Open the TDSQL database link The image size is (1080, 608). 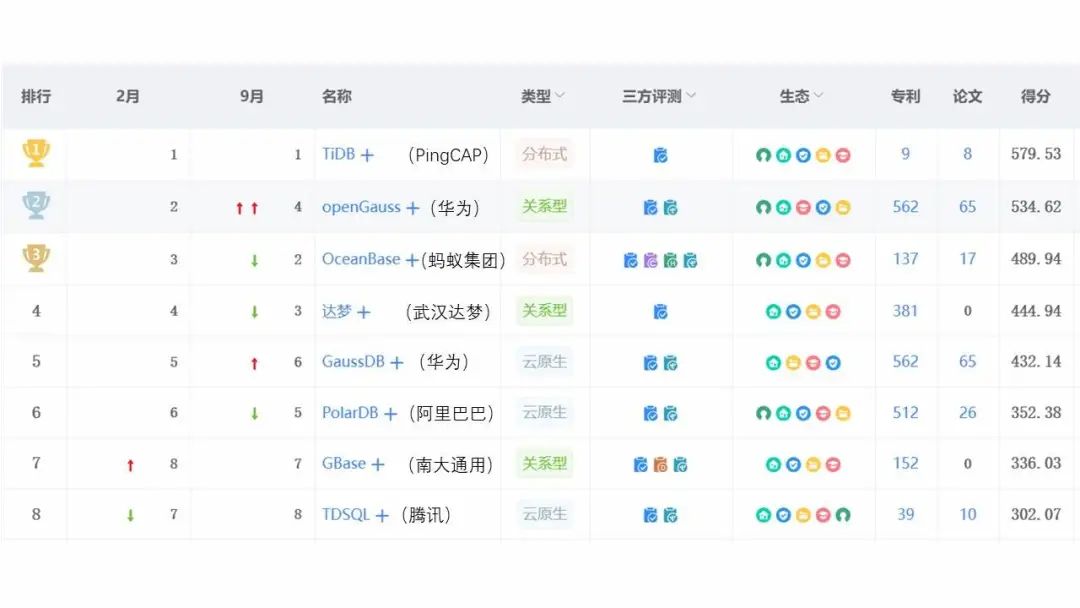346,514
